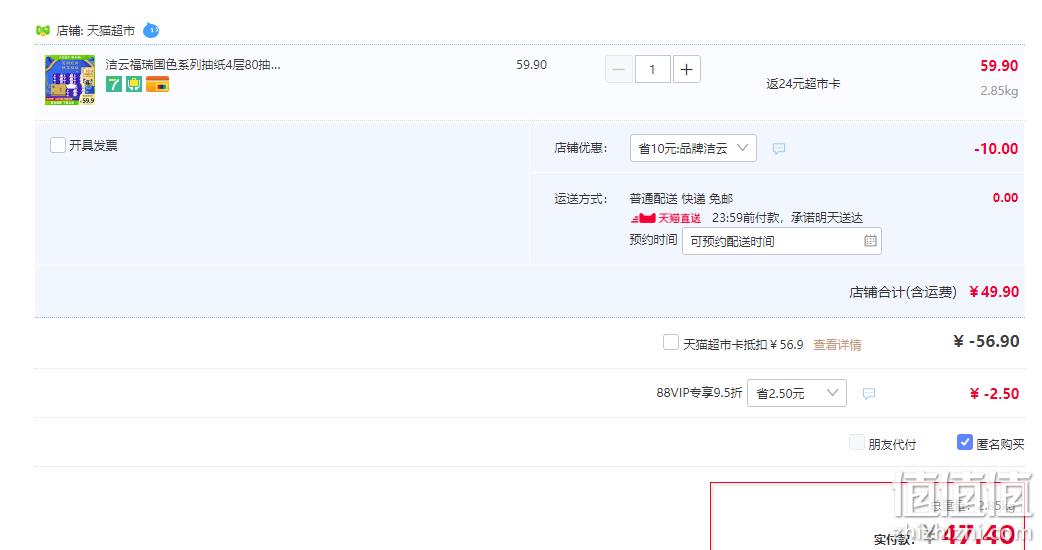Screen dimensions: 1042x550
Task: Click the comment icon next to store discount
Action: pyautogui.click(x=779, y=148)
